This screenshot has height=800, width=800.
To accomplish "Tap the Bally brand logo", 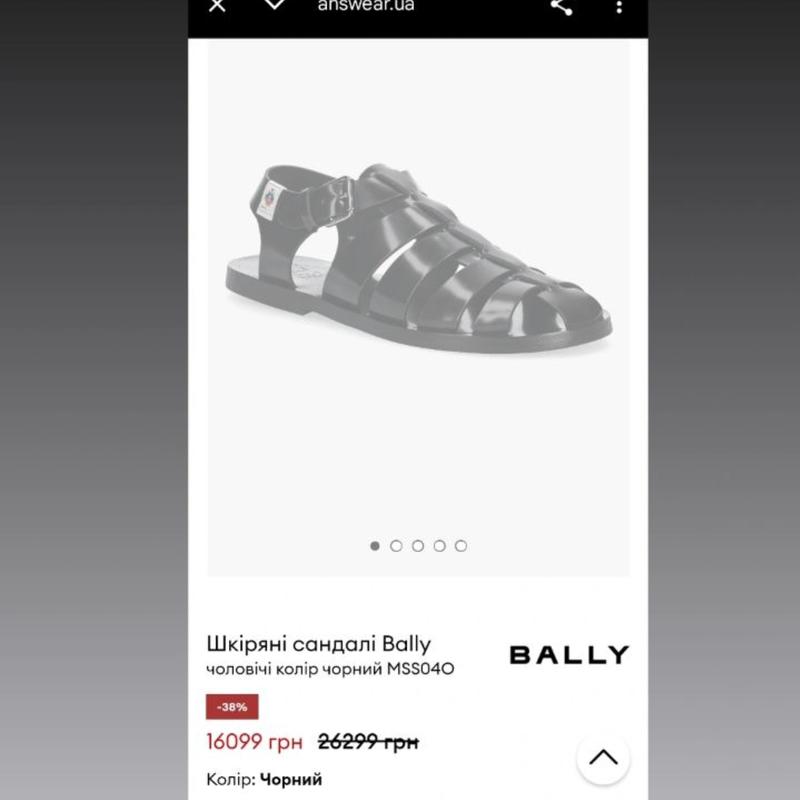I will point(569,655).
